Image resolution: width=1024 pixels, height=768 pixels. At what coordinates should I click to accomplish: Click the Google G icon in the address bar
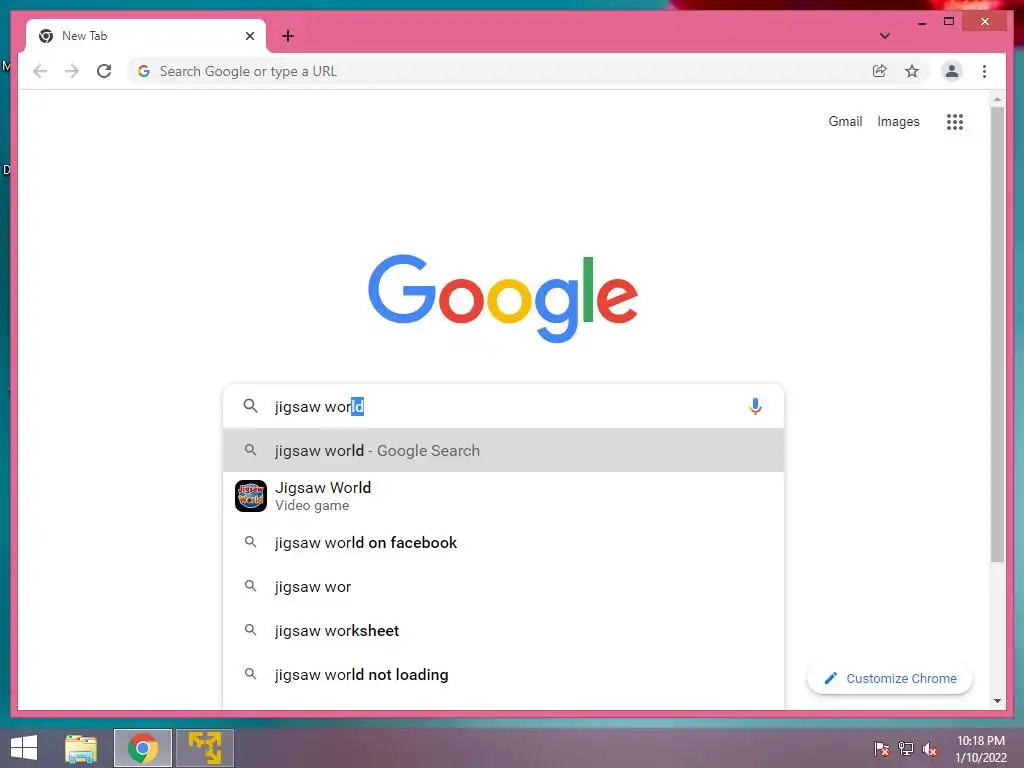[x=144, y=71]
